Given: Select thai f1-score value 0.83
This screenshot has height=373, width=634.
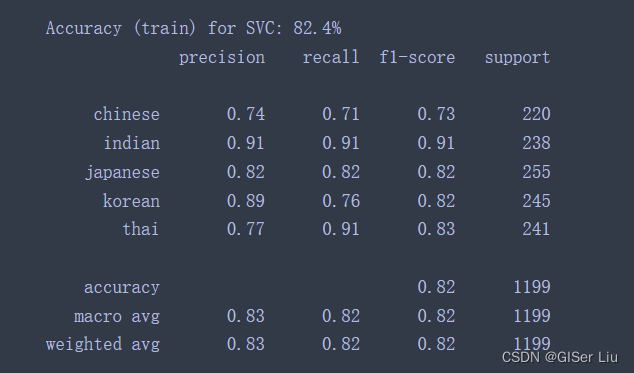Looking at the screenshot, I should [x=436, y=229].
